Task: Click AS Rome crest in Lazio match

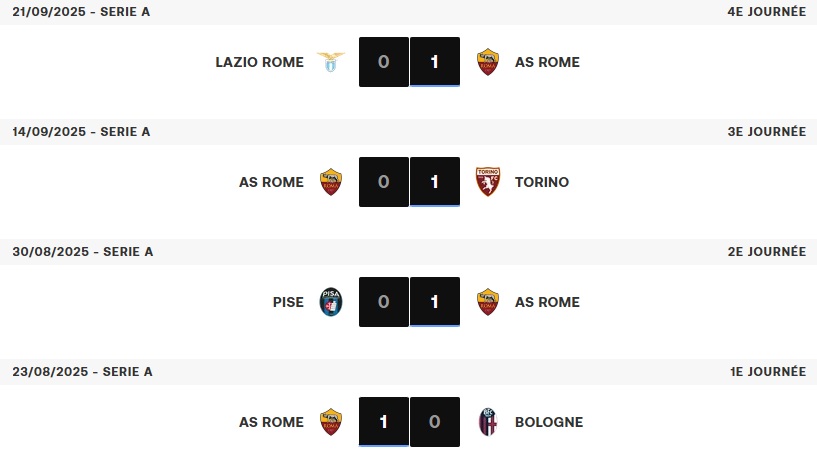Action: tap(487, 62)
